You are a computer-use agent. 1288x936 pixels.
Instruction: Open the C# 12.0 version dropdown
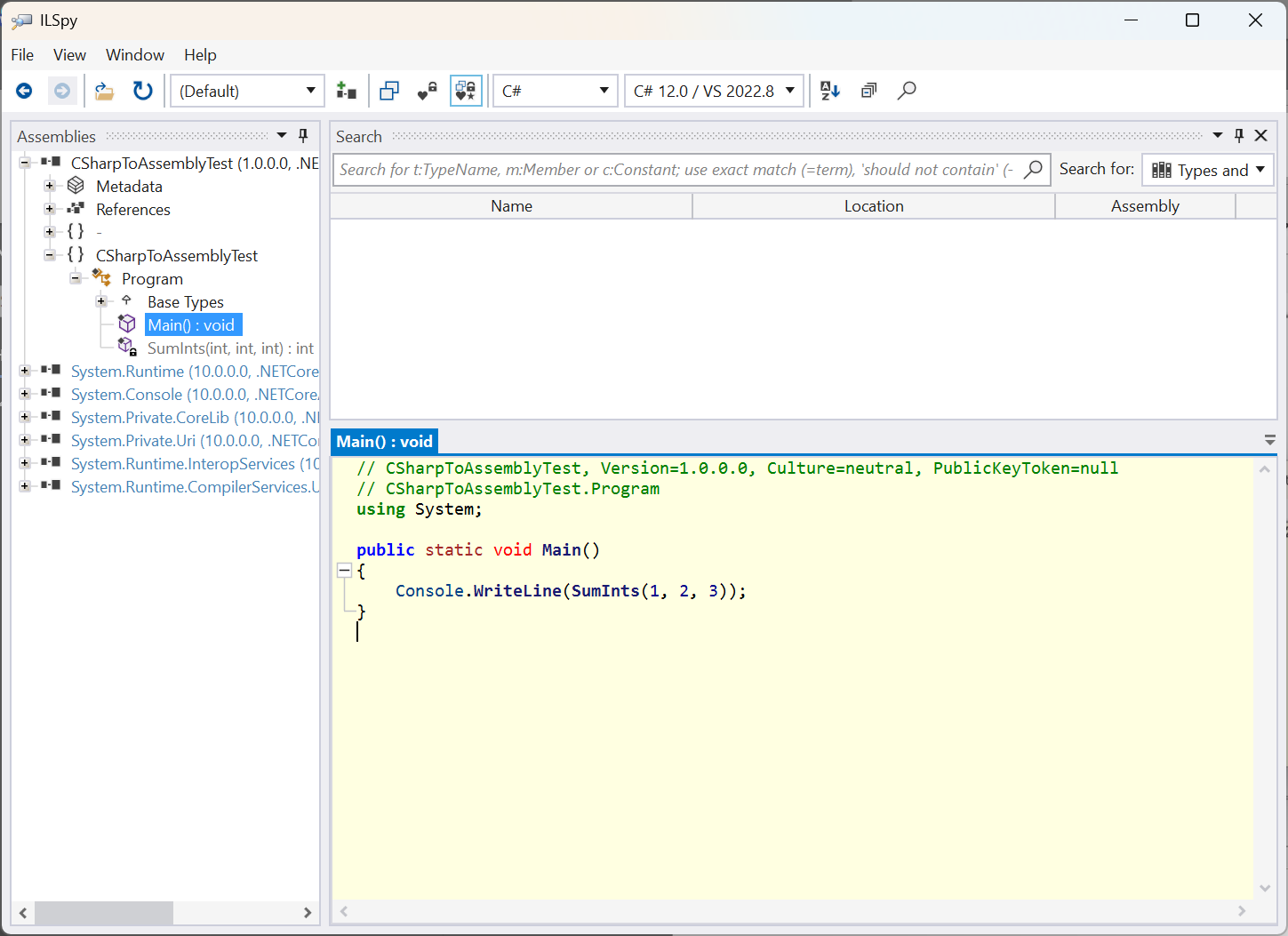(x=714, y=90)
